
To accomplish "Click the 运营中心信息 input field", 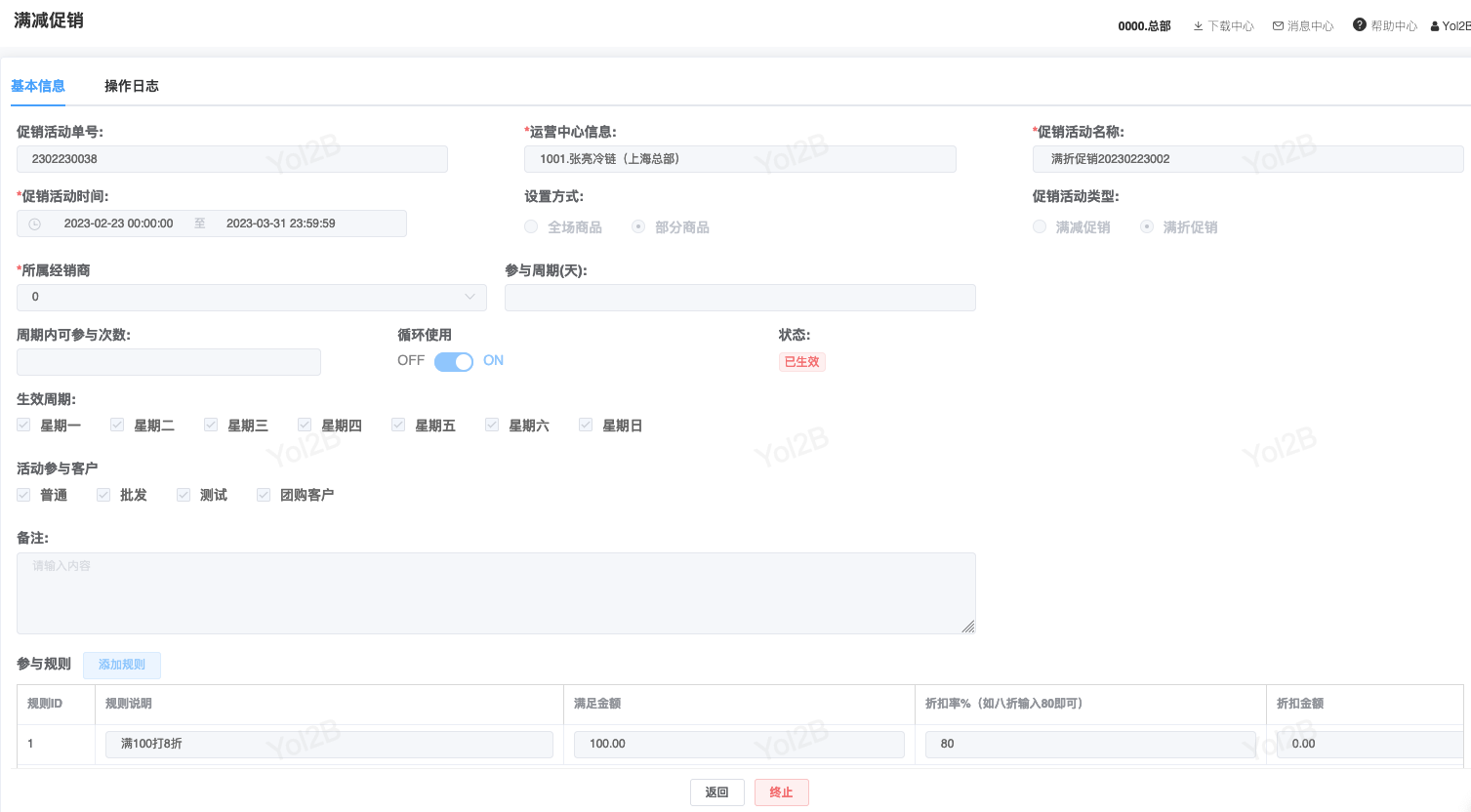I will pyautogui.click(x=741, y=159).
